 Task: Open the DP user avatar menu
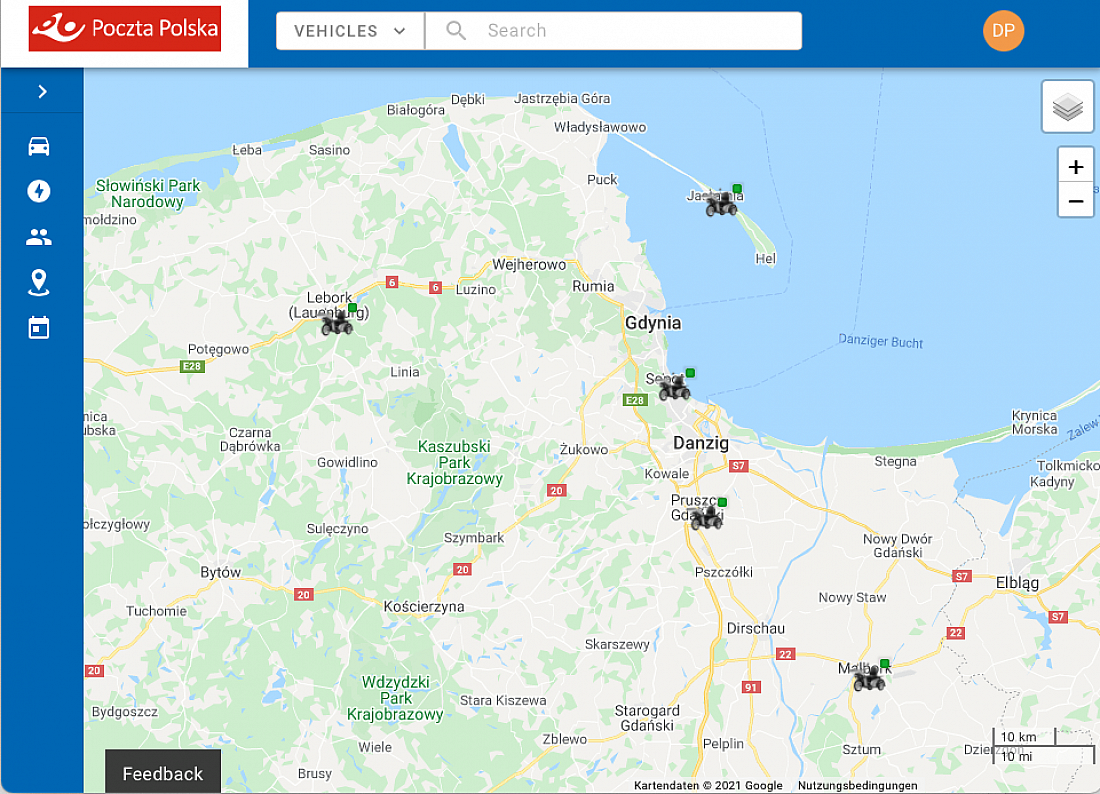(1003, 31)
